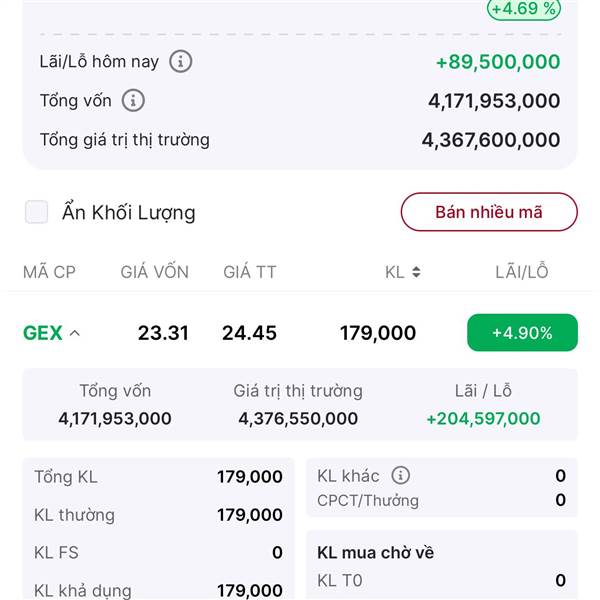
Task: Tap the +204,597,000 Lãi / Lỗ value
Action: click(x=483, y=419)
